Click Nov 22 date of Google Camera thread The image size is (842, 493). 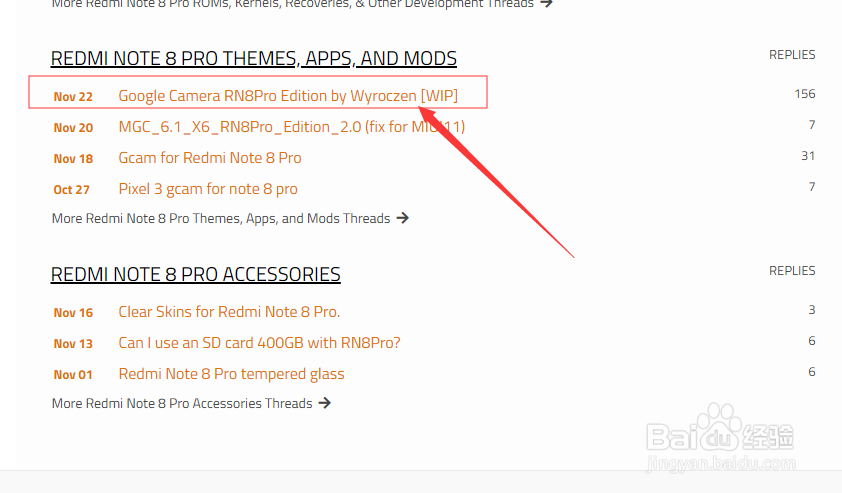click(73, 97)
